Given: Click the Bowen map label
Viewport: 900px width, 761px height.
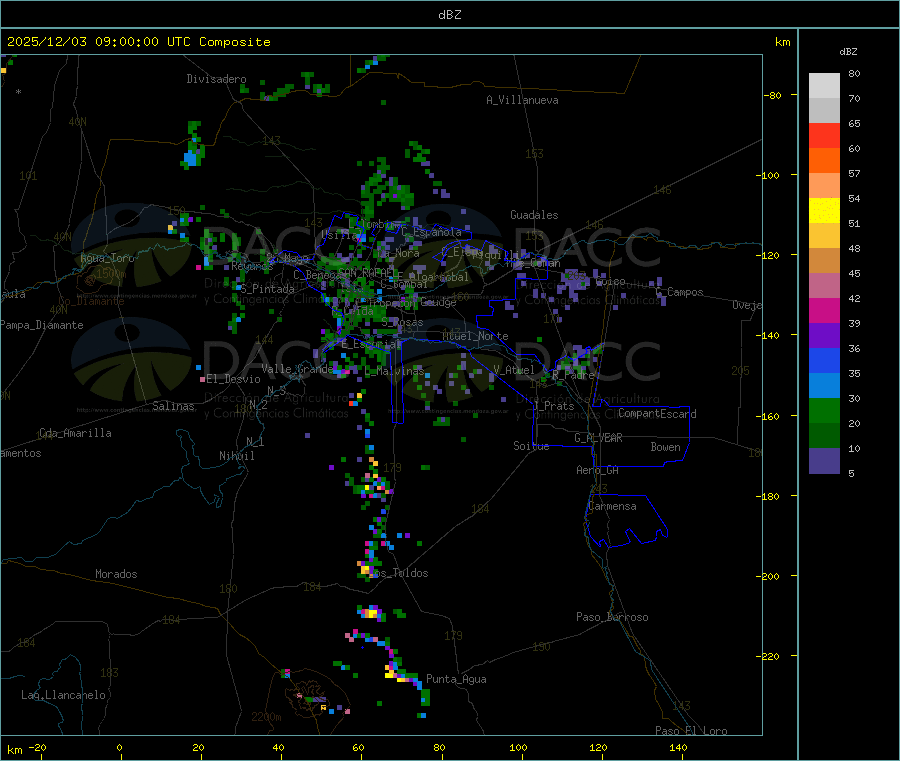Looking at the screenshot, I should coord(665,447).
